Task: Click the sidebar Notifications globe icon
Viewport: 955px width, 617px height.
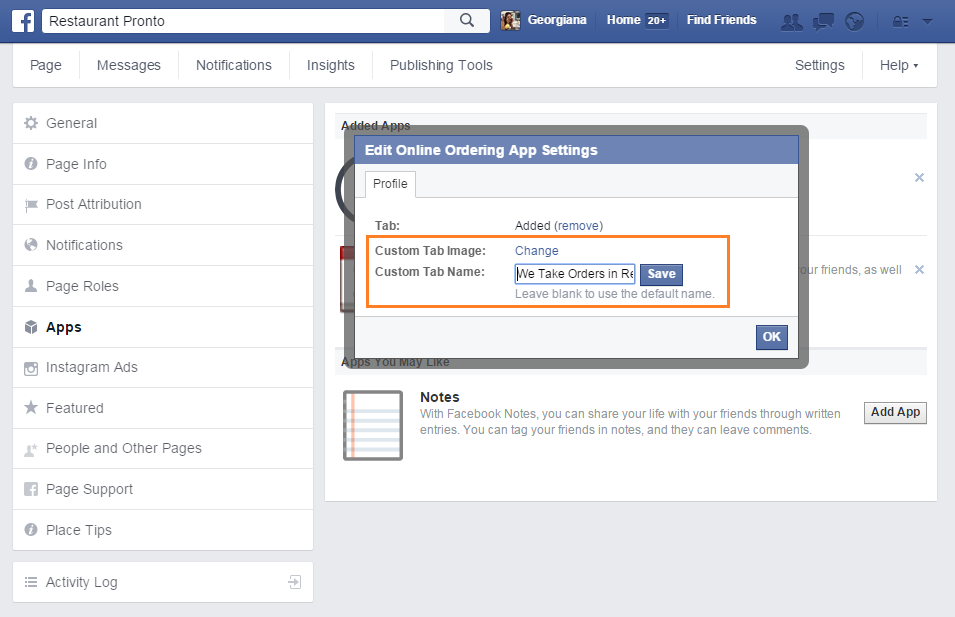Action: (x=30, y=245)
